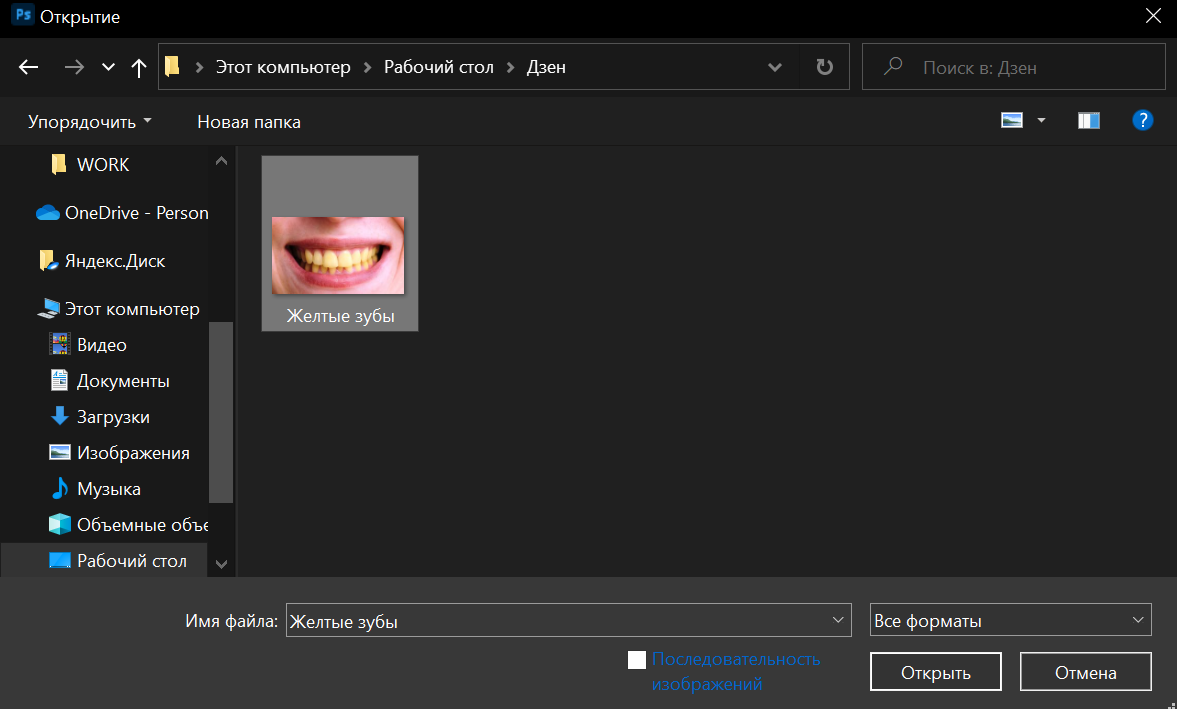Select 'Рабочий стол' in address path
The width and height of the screenshot is (1177, 709).
point(439,67)
